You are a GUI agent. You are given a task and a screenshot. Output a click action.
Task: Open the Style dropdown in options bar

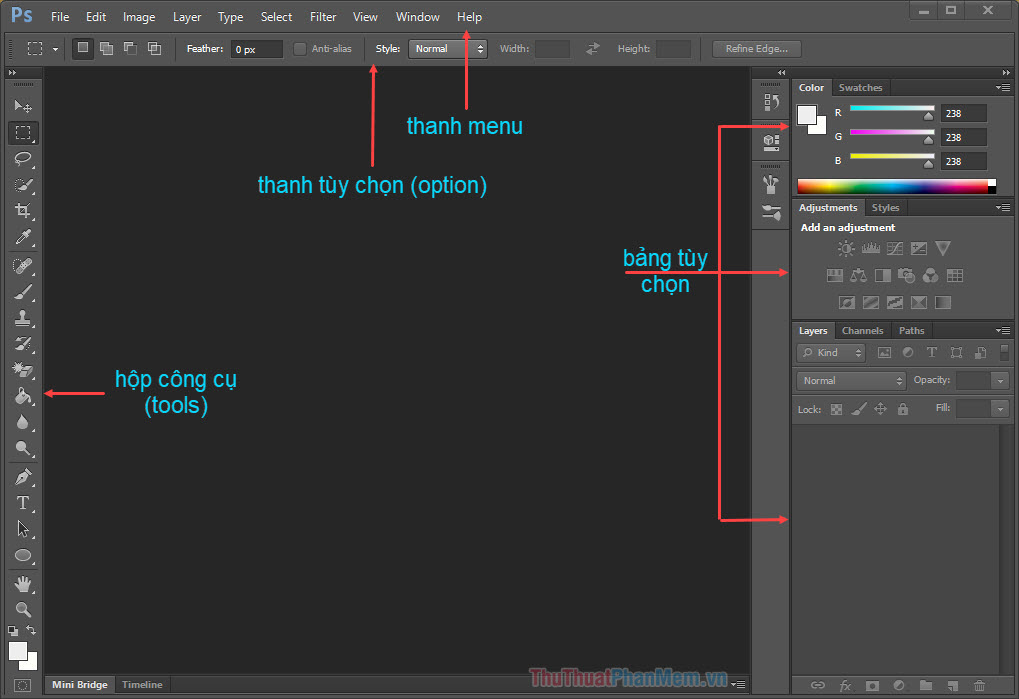pos(447,48)
